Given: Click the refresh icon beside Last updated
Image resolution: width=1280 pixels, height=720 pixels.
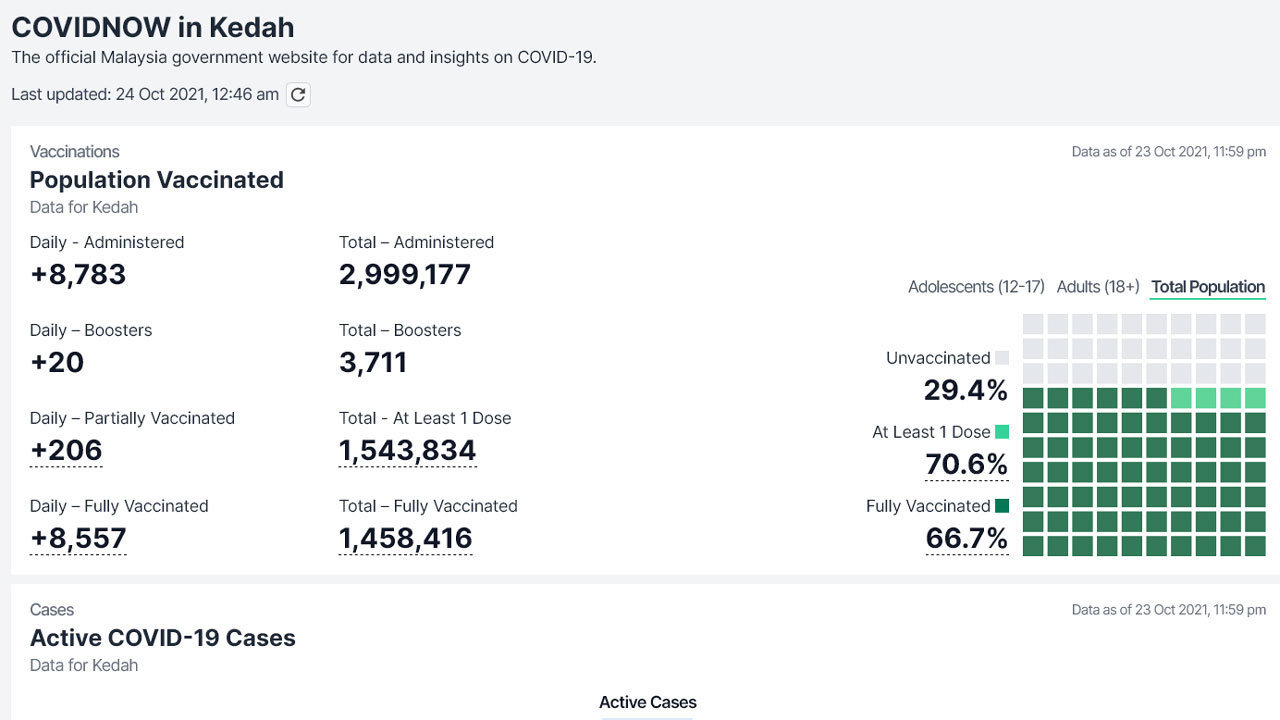Looking at the screenshot, I should click(298, 94).
